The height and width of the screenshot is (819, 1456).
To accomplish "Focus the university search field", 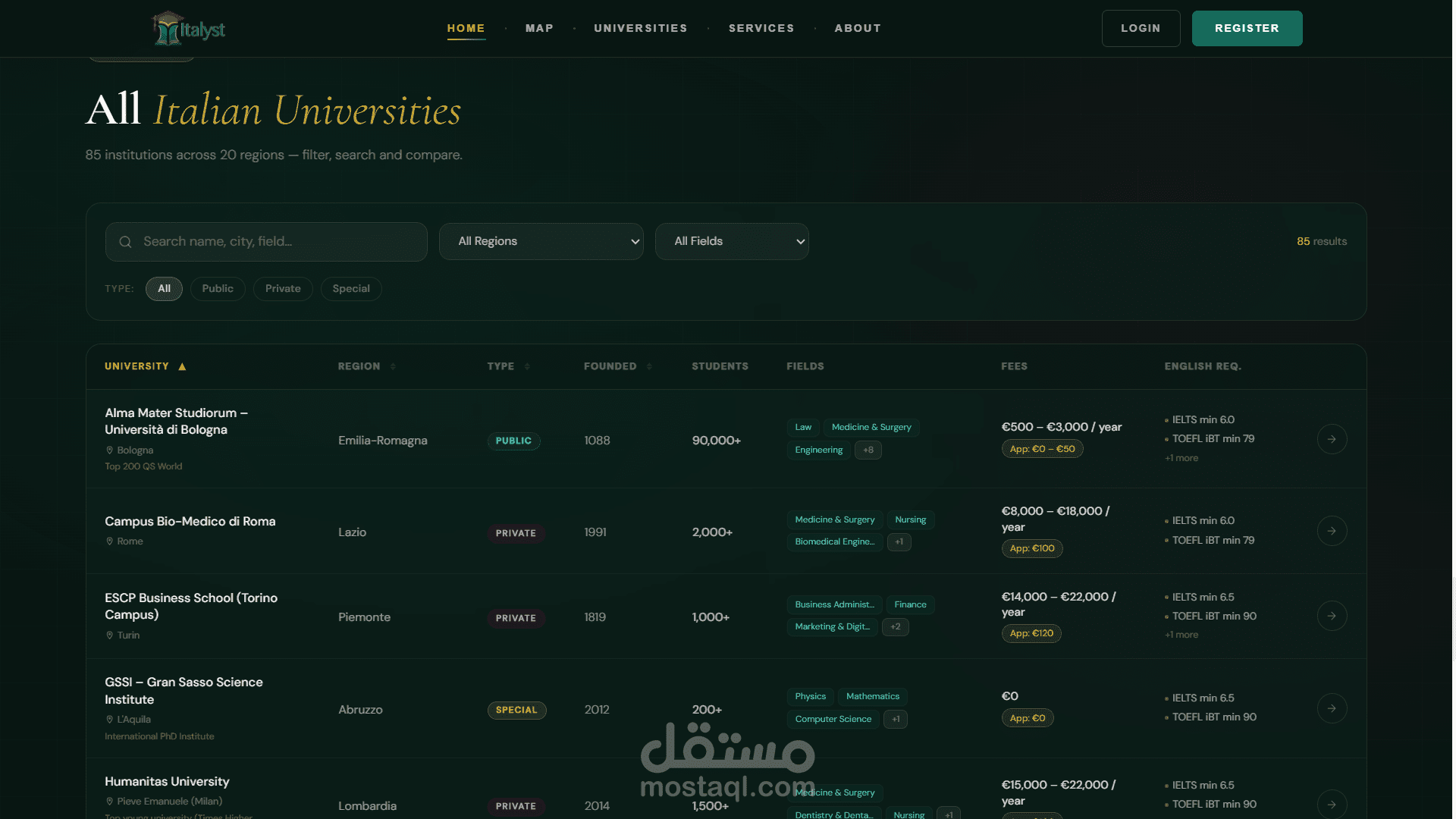I will 266,241.
